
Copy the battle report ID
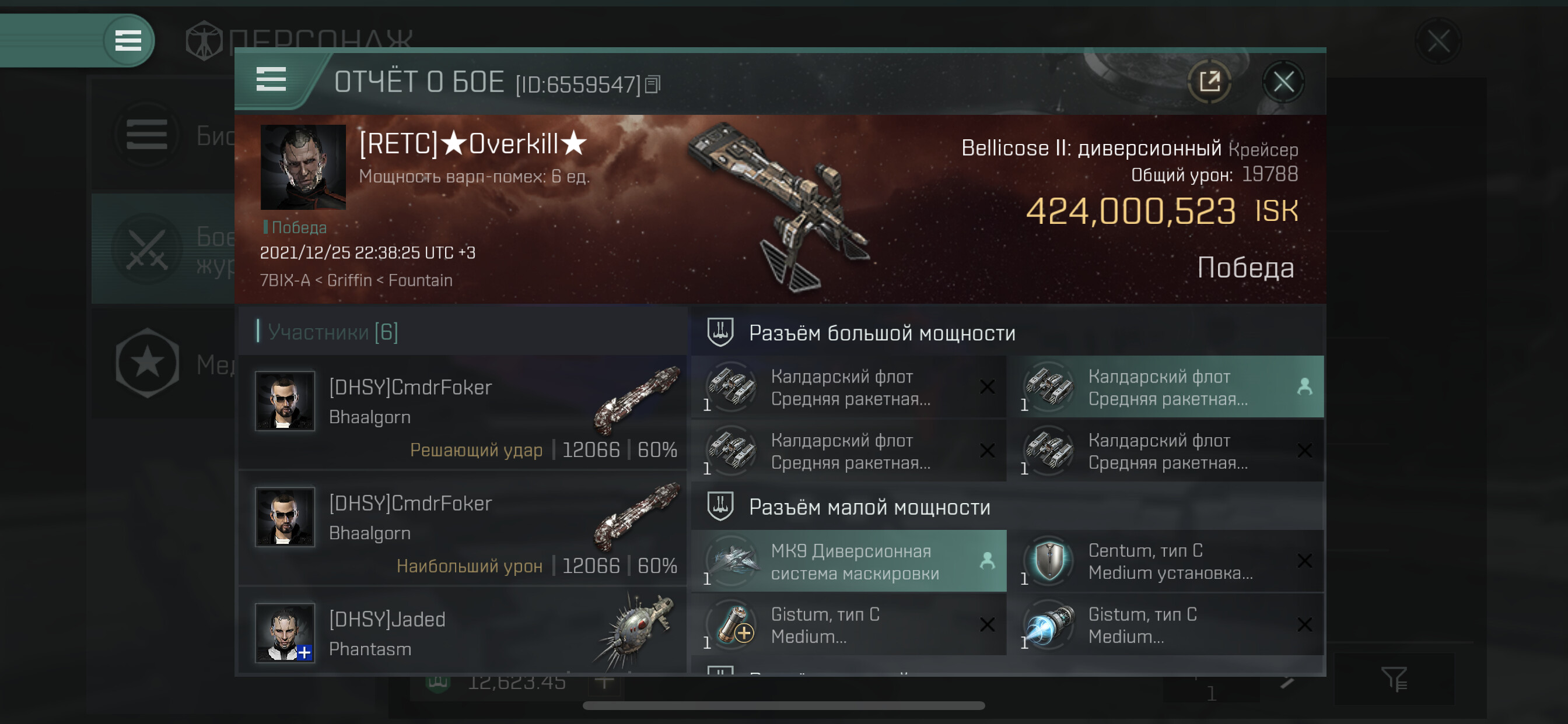click(653, 85)
